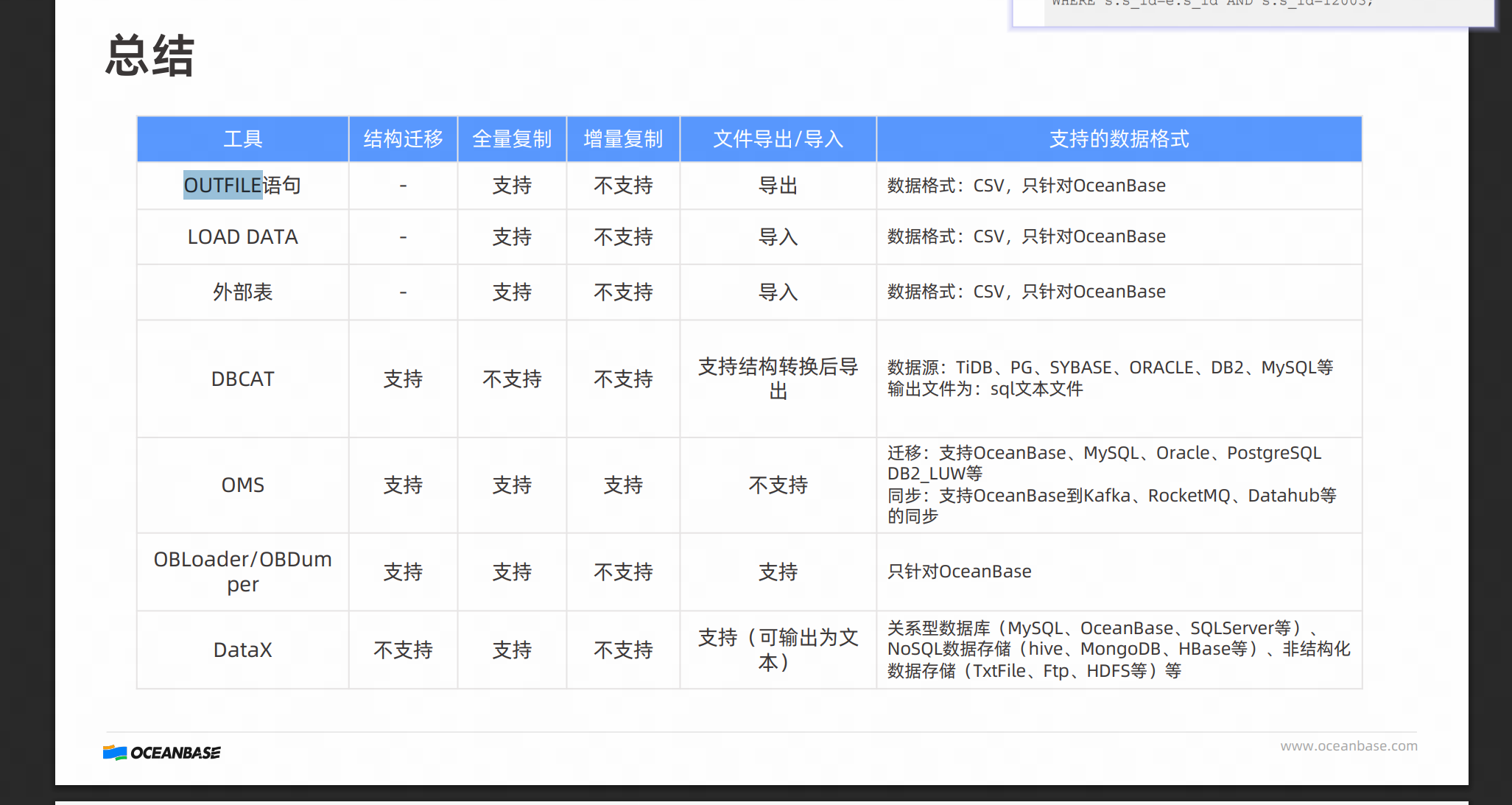This screenshot has height=805, width=1512.
Task: Click the SQL code snippet at top
Action: (x=1212, y=4)
